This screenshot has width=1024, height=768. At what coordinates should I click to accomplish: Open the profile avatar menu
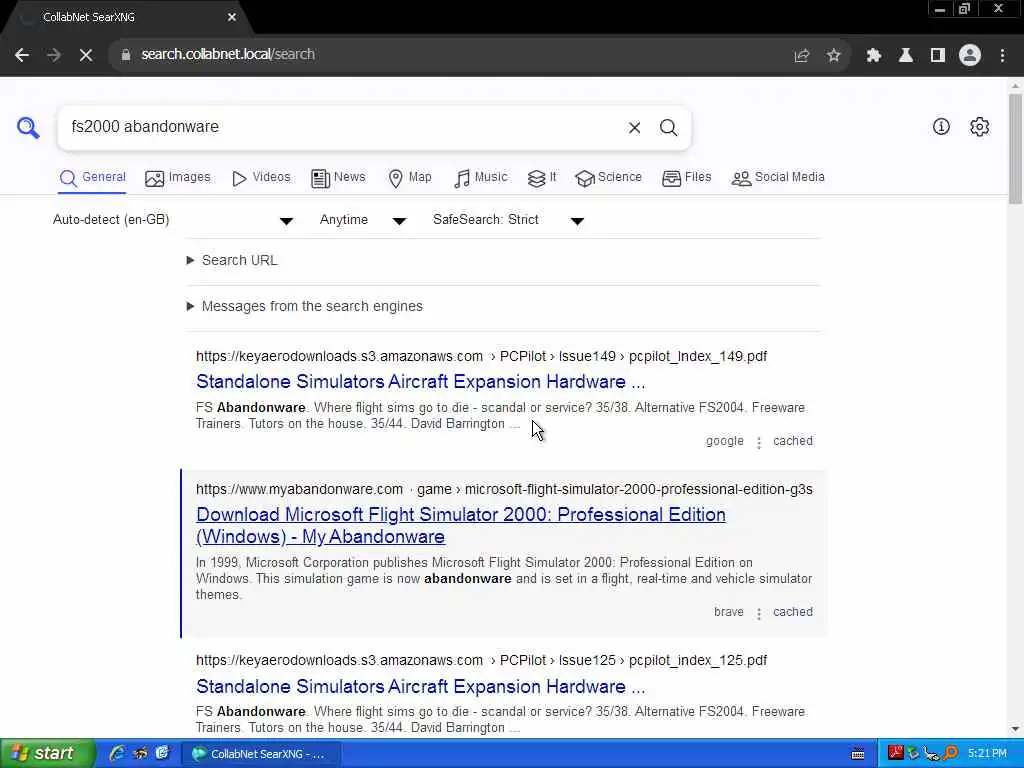point(970,56)
